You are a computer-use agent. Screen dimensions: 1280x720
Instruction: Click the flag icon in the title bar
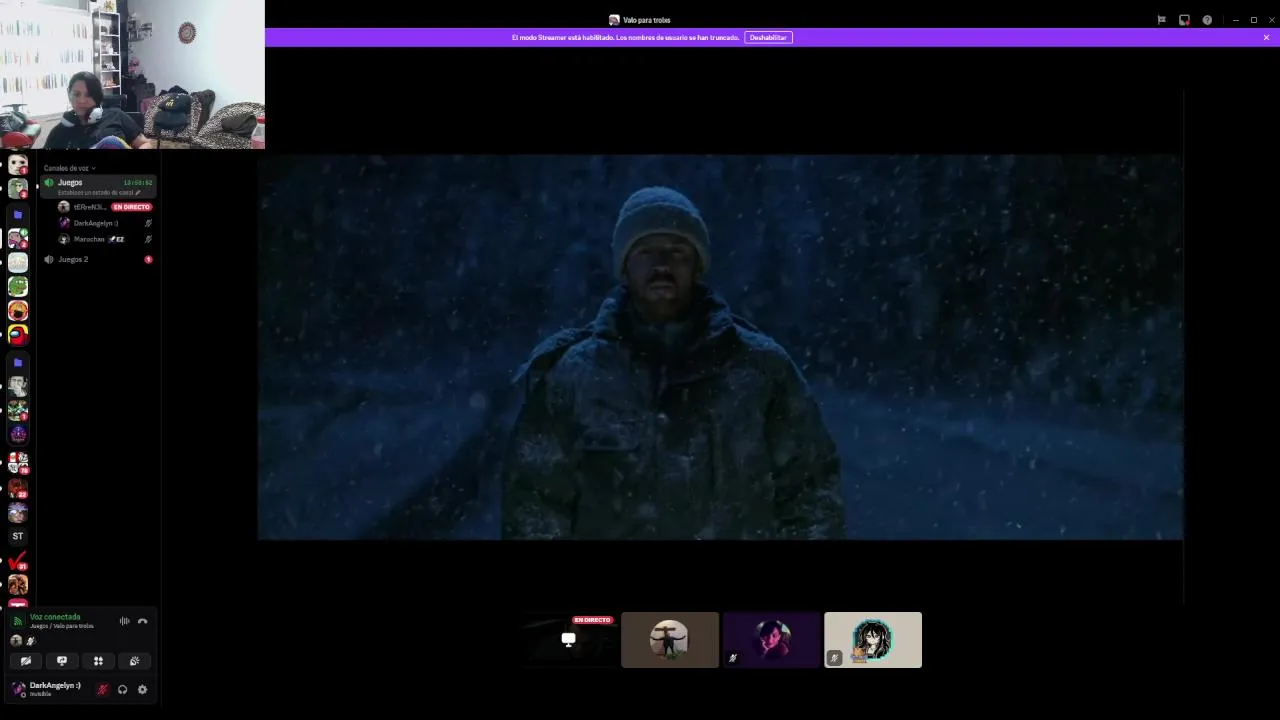tap(1161, 20)
